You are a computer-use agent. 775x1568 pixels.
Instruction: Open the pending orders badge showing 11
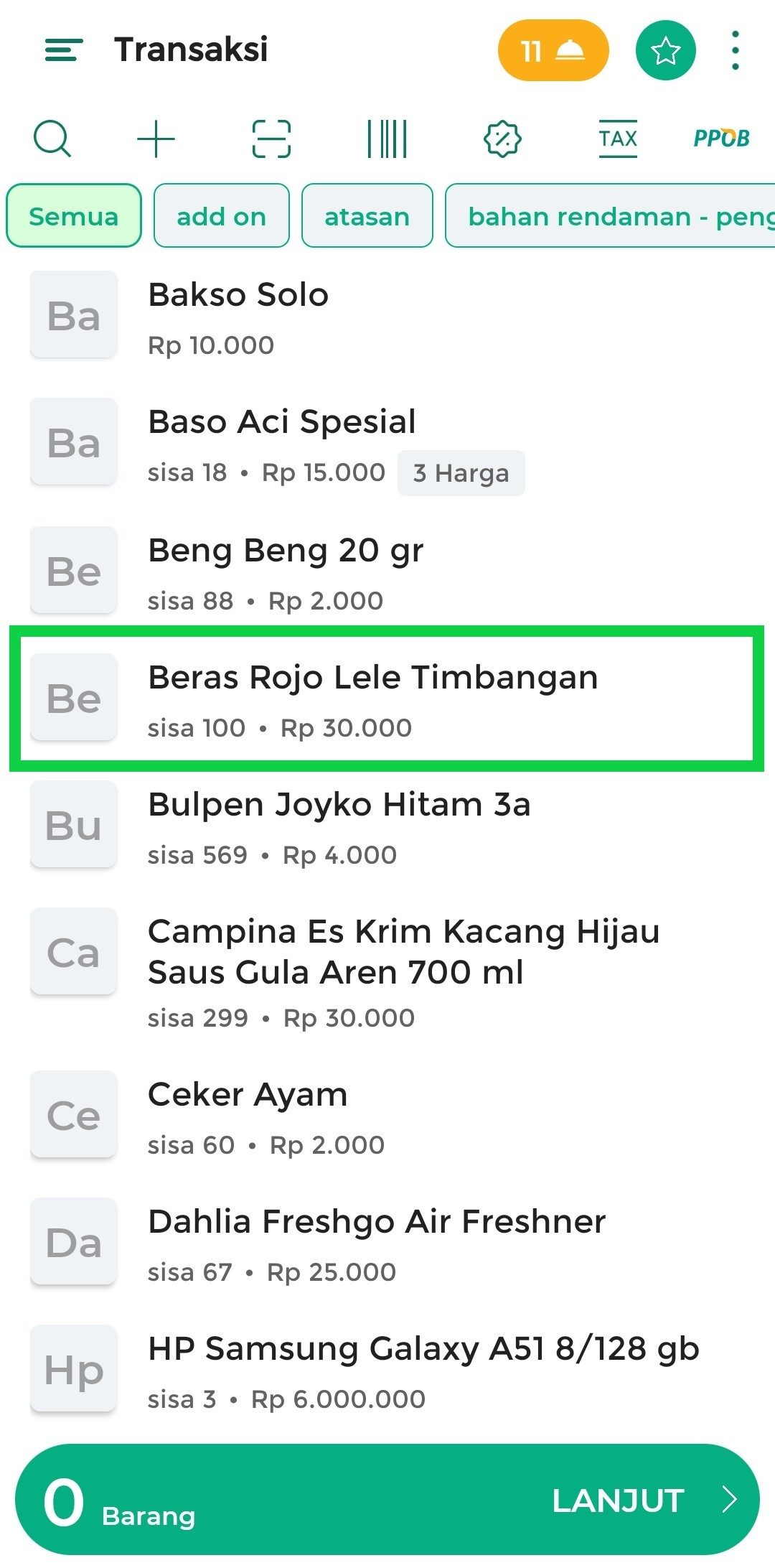click(553, 50)
